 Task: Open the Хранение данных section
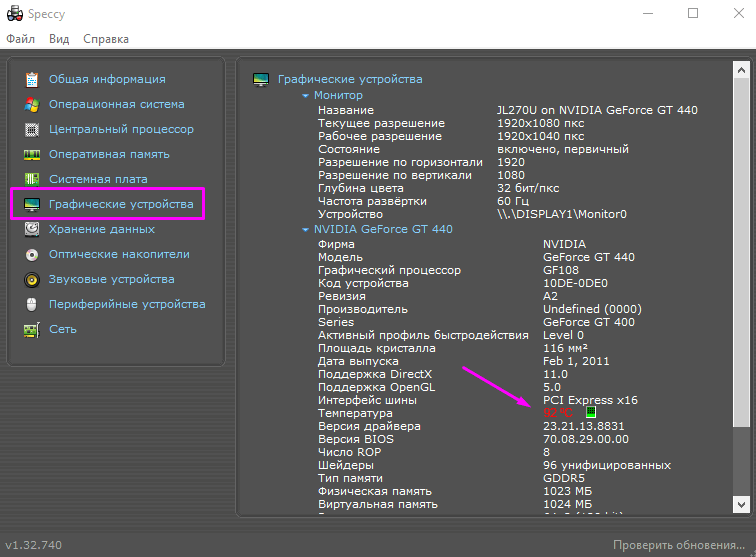102,229
